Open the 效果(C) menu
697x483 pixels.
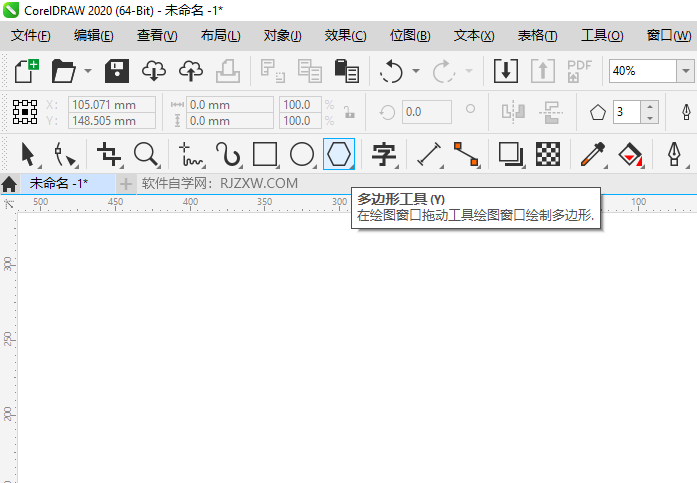coord(345,36)
